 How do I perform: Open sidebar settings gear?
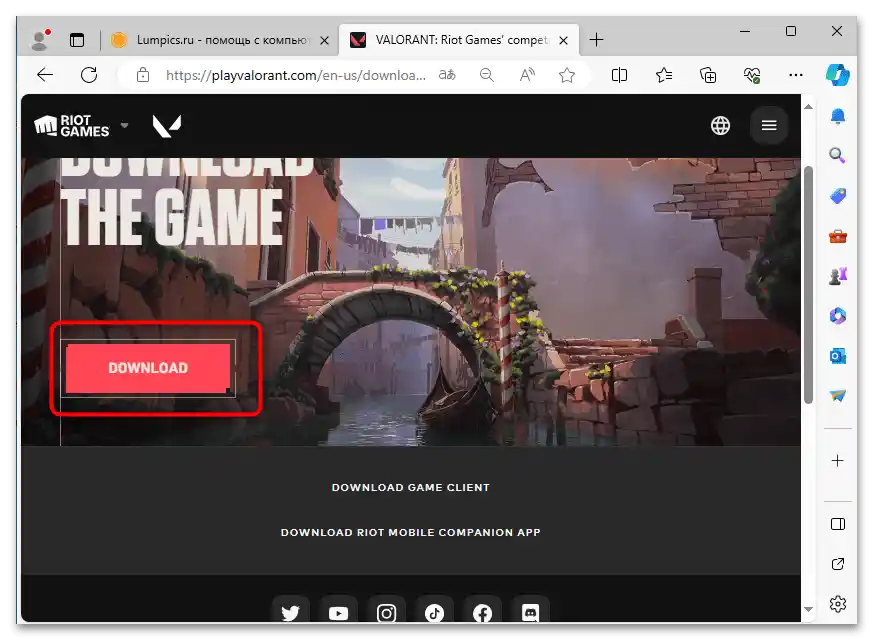tap(837, 604)
